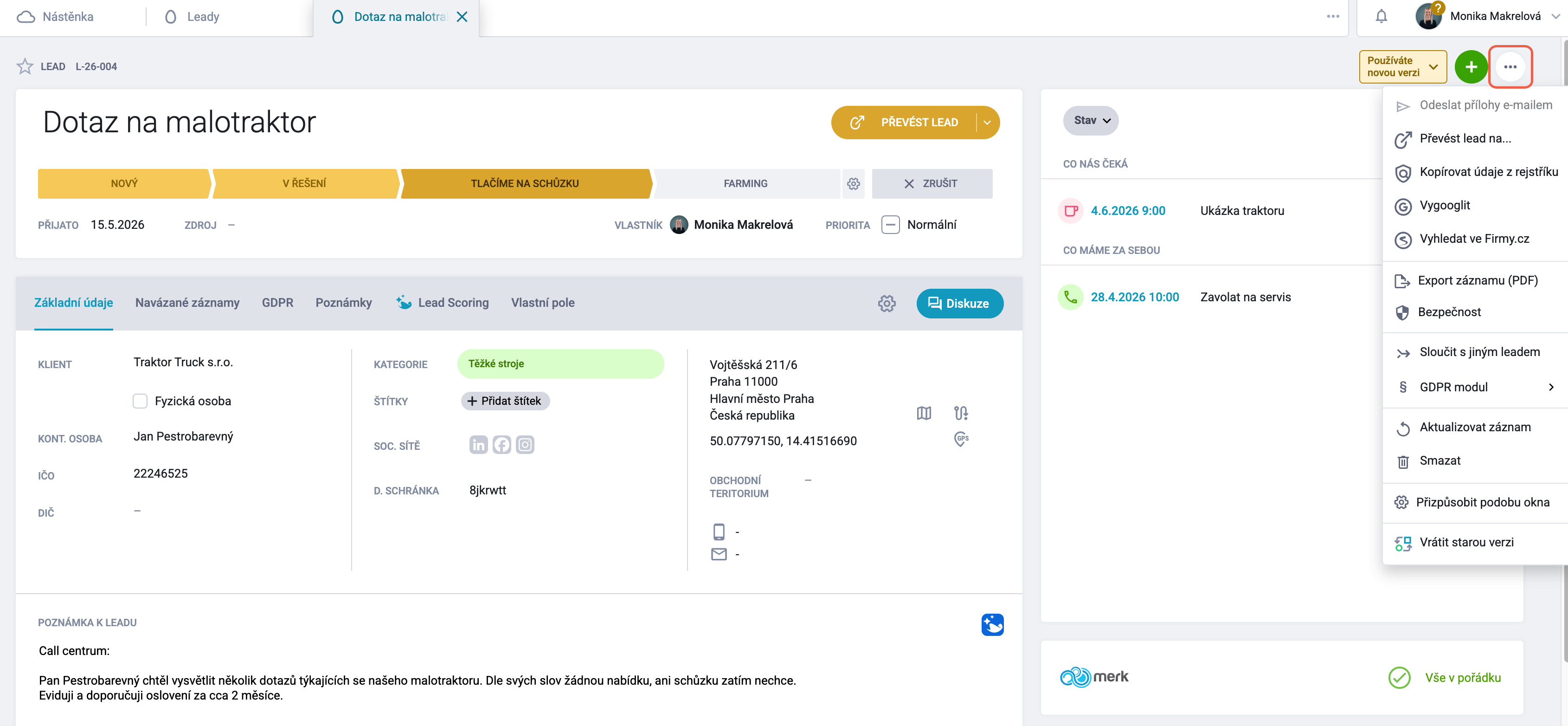This screenshot has width=1568, height=726.
Task: Click the green plus add button
Action: coord(1471,67)
